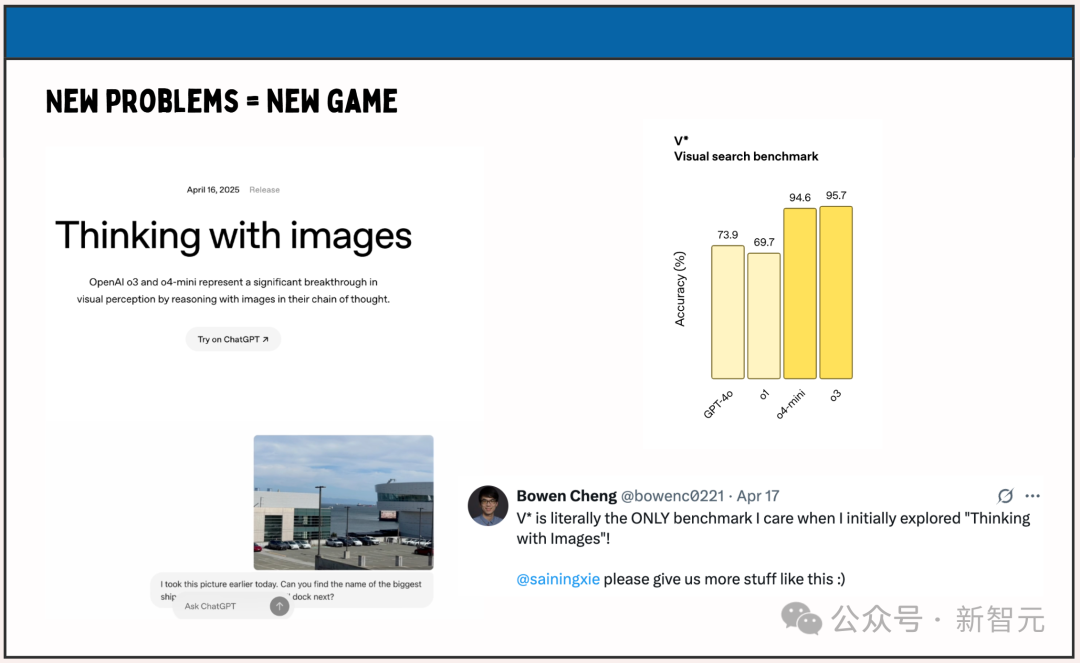The height and width of the screenshot is (663, 1080).
Task: Click the 'April 16, 2025' date text
Action: click(x=213, y=189)
